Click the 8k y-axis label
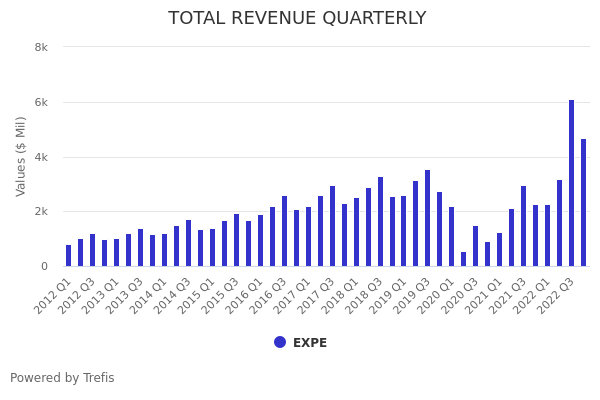Screen dimensions: 600x400 [x=41, y=47]
